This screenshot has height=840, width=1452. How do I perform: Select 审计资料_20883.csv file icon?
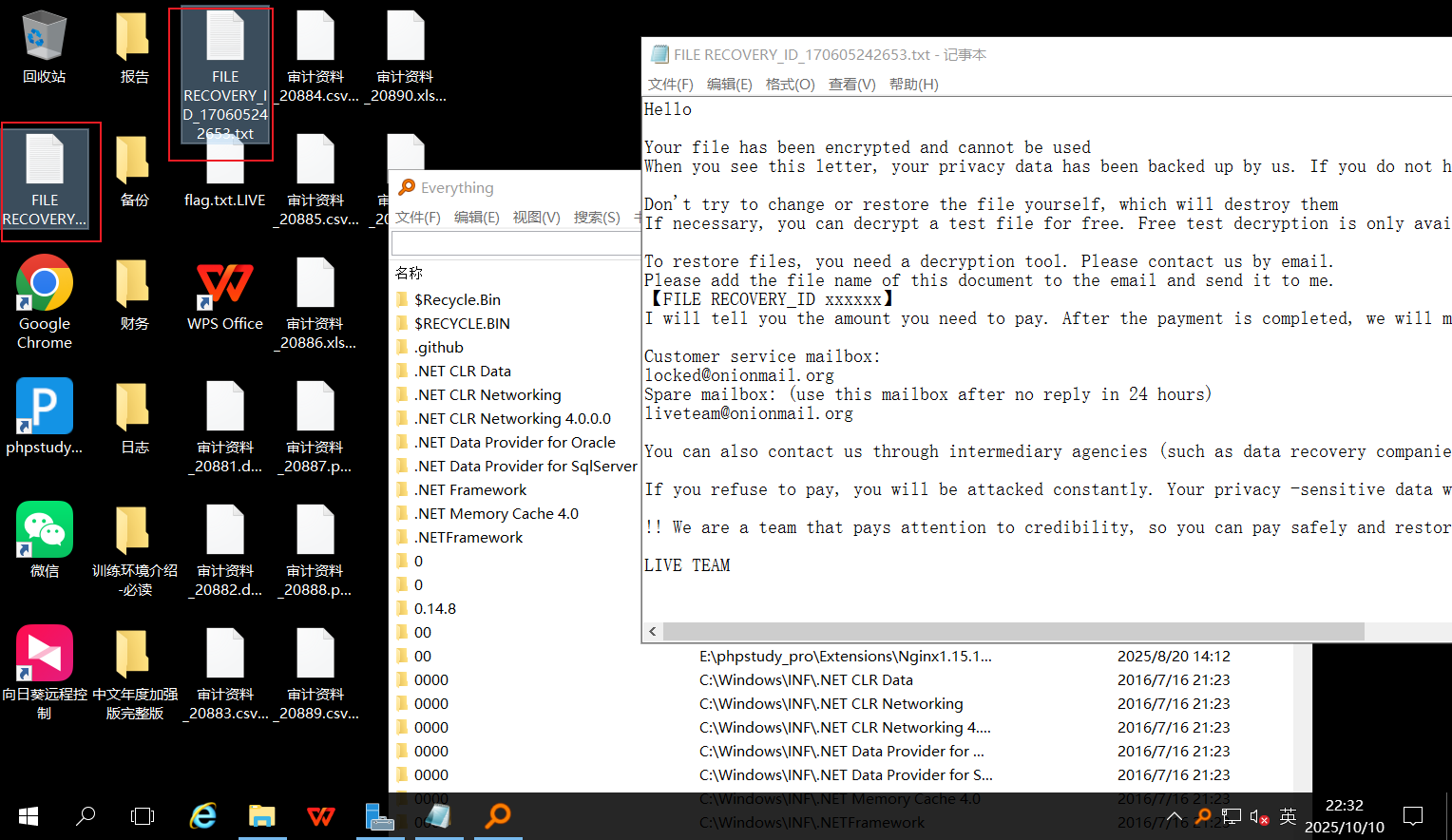225,675
